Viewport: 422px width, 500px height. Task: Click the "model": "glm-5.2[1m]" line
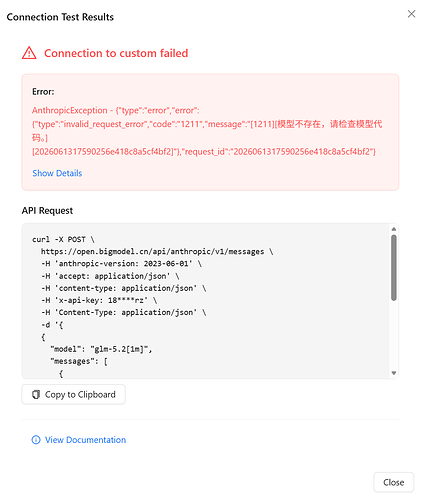[x=101, y=349]
